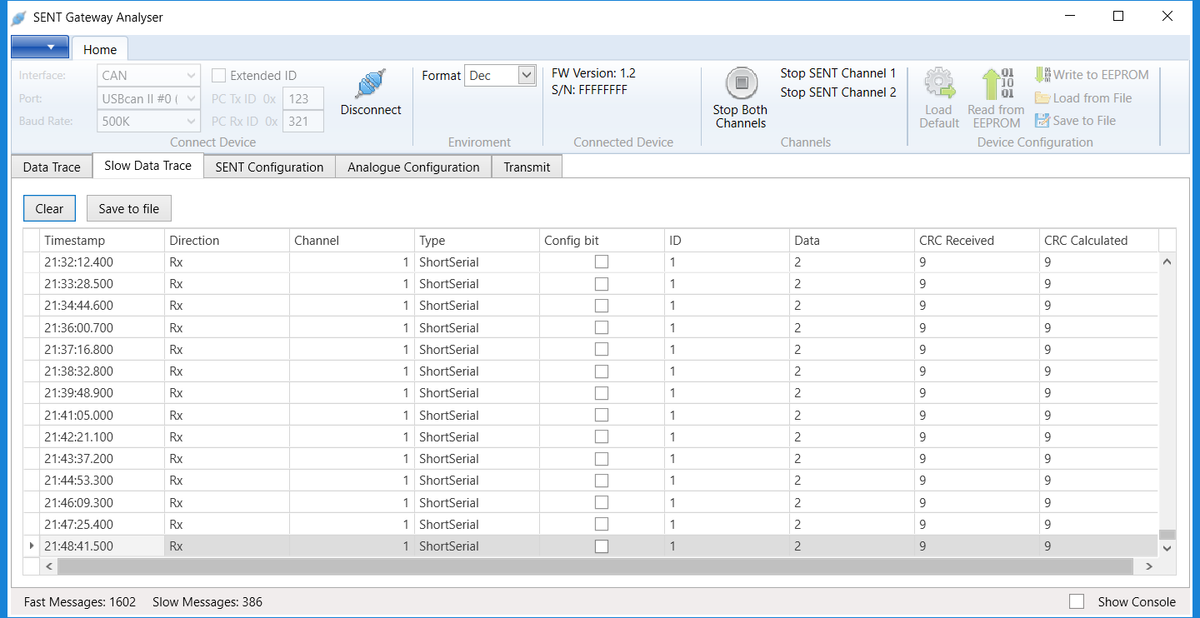
Task: Click the Save to file button
Action: click(x=129, y=208)
